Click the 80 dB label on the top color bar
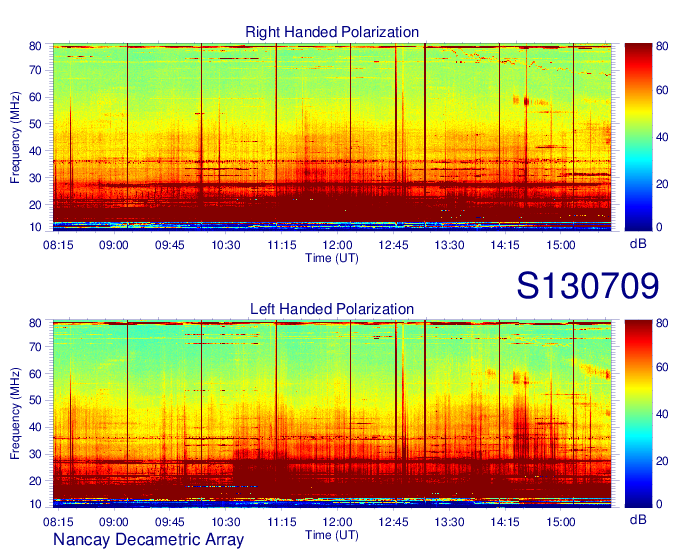This screenshot has width=680, height=552. coord(662,46)
